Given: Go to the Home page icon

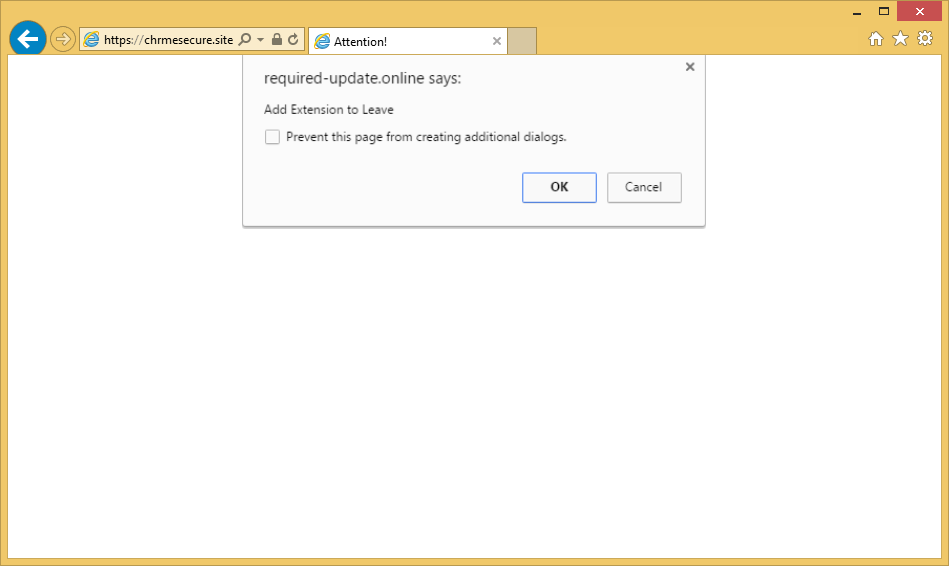Looking at the screenshot, I should [x=876, y=39].
